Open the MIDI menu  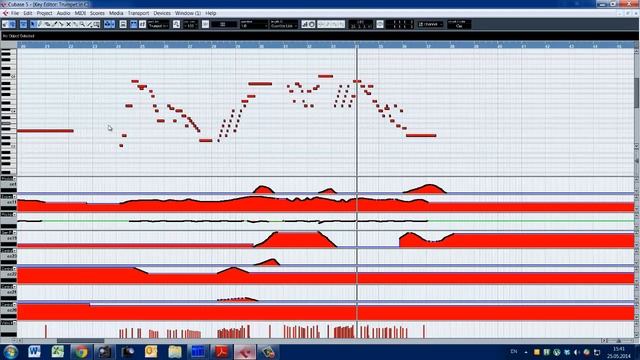pos(80,13)
